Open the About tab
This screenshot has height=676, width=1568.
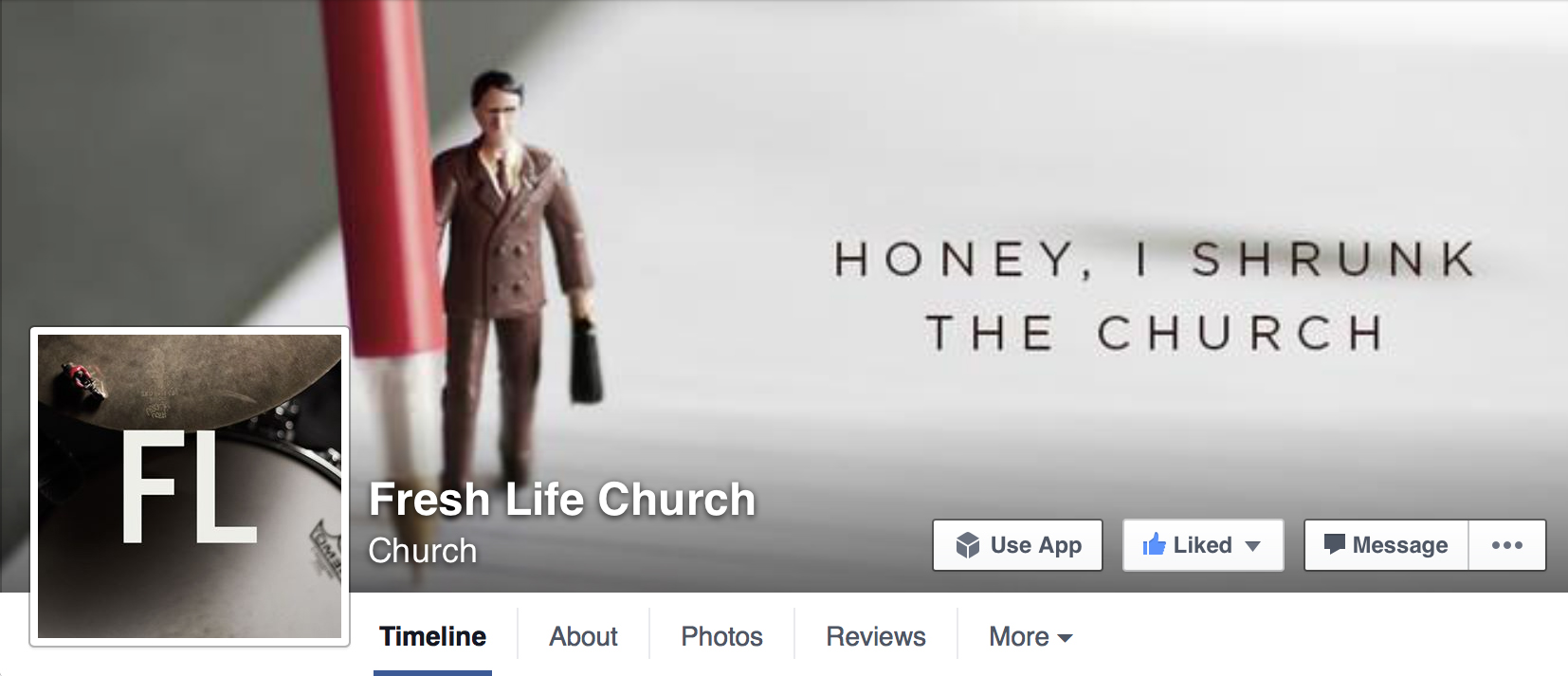pos(583,636)
